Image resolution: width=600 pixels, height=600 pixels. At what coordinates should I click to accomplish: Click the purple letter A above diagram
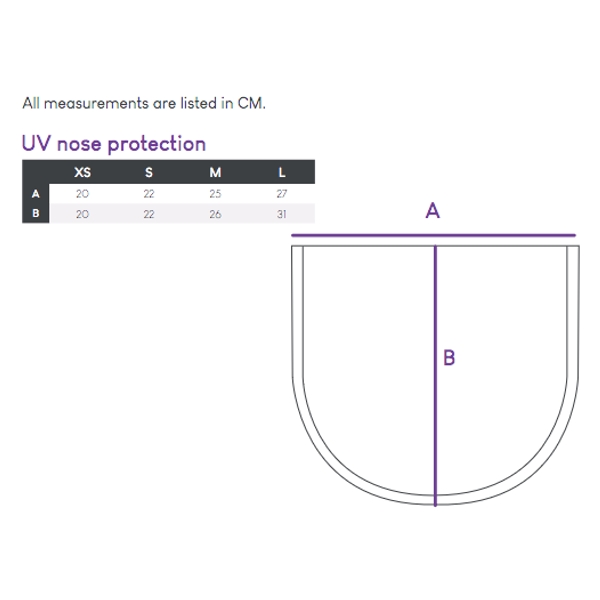(433, 210)
